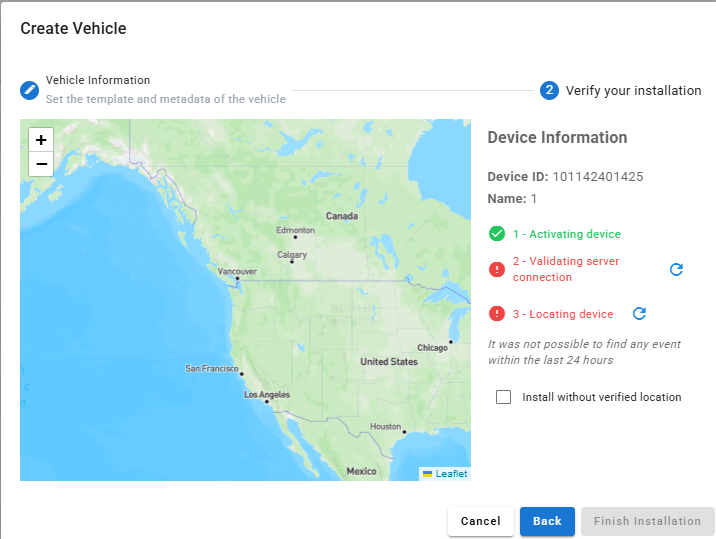Open the Leaflet attribution link
Viewport: 716px width, 539px height.
(451, 474)
